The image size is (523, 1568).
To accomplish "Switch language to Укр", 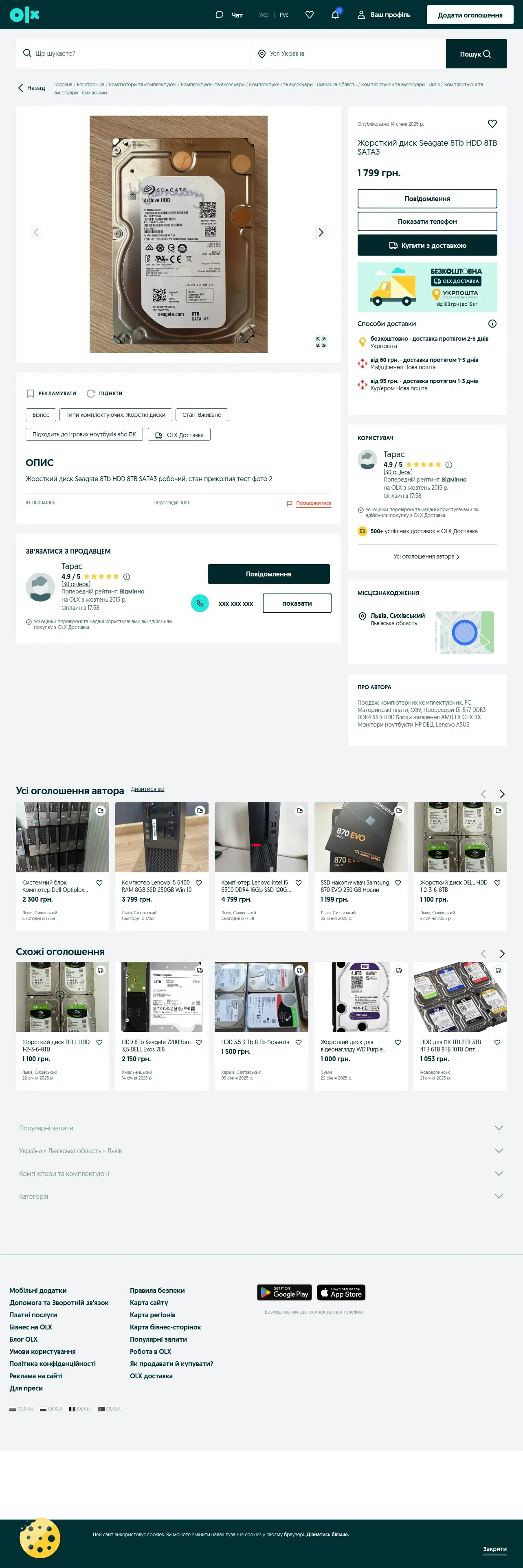I will click(264, 15).
